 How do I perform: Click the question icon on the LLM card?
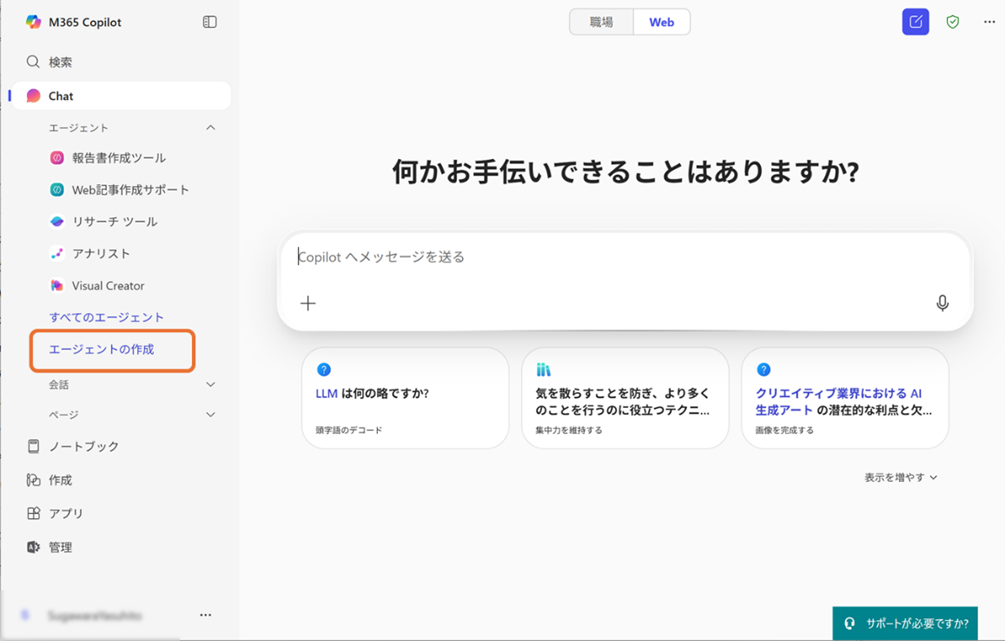tap(324, 369)
